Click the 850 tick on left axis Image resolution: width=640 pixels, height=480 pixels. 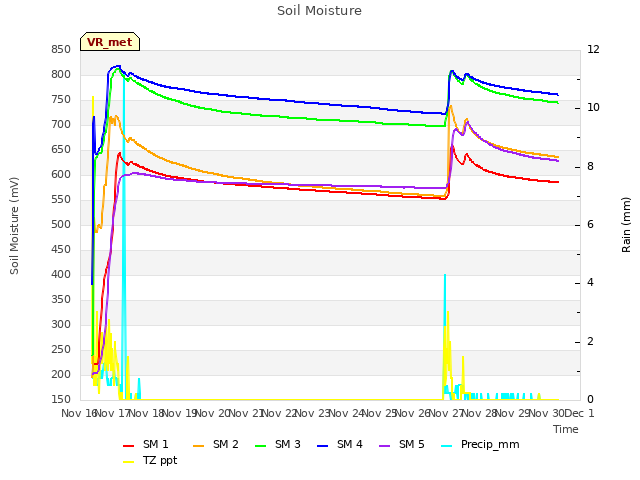pos(61,49)
